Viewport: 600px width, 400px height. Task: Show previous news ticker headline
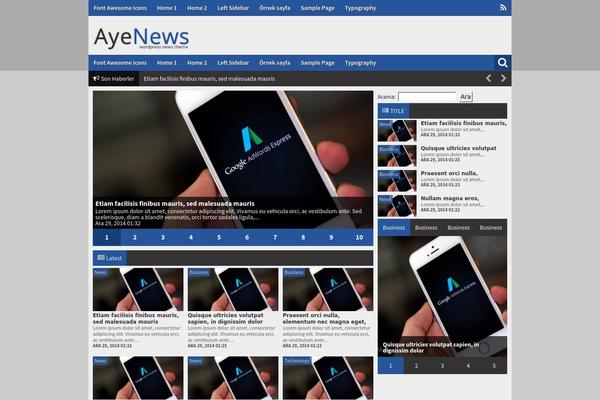[488, 78]
